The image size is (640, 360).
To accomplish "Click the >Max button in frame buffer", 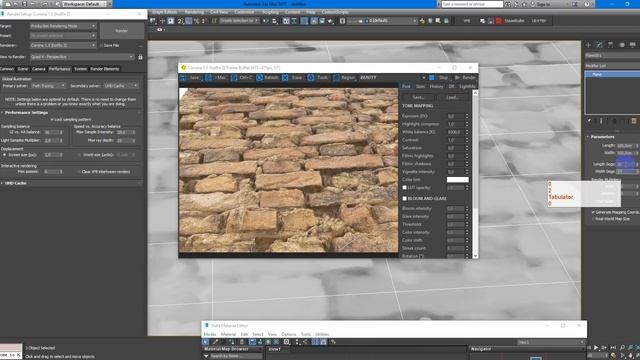I will click(215, 78).
